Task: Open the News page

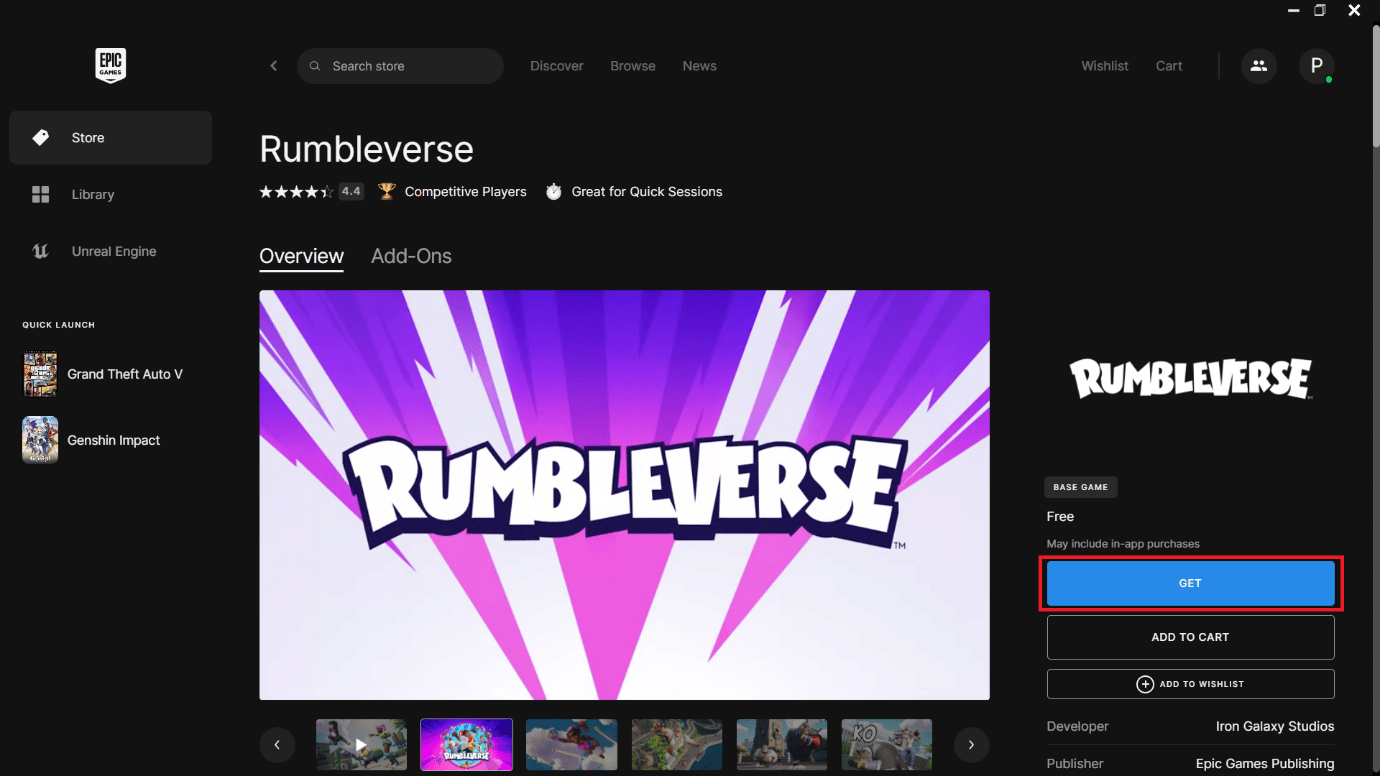Action: 700,66
